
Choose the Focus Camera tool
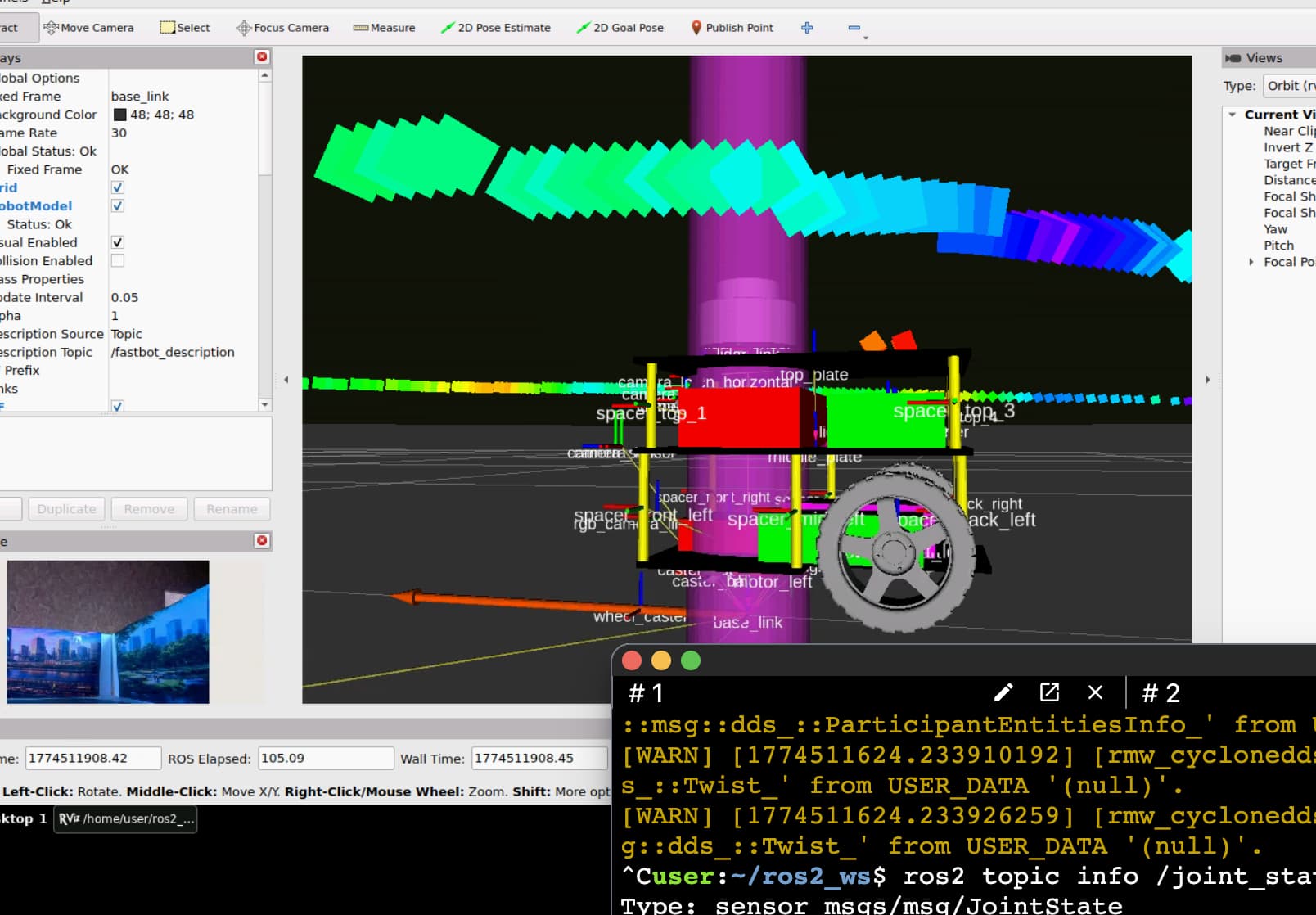(x=282, y=28)
